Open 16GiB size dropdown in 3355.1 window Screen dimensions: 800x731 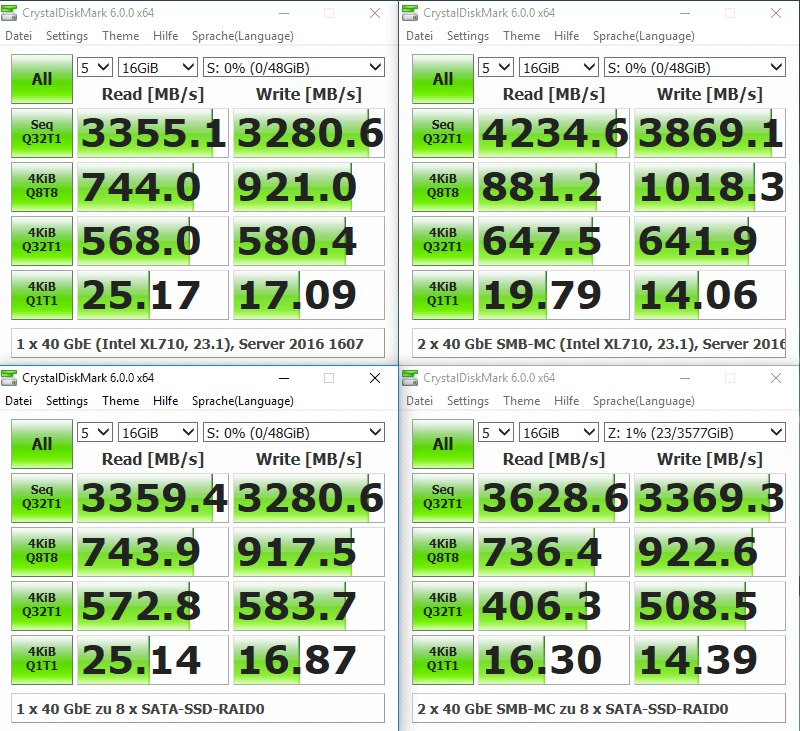click(x=158, y=67)
